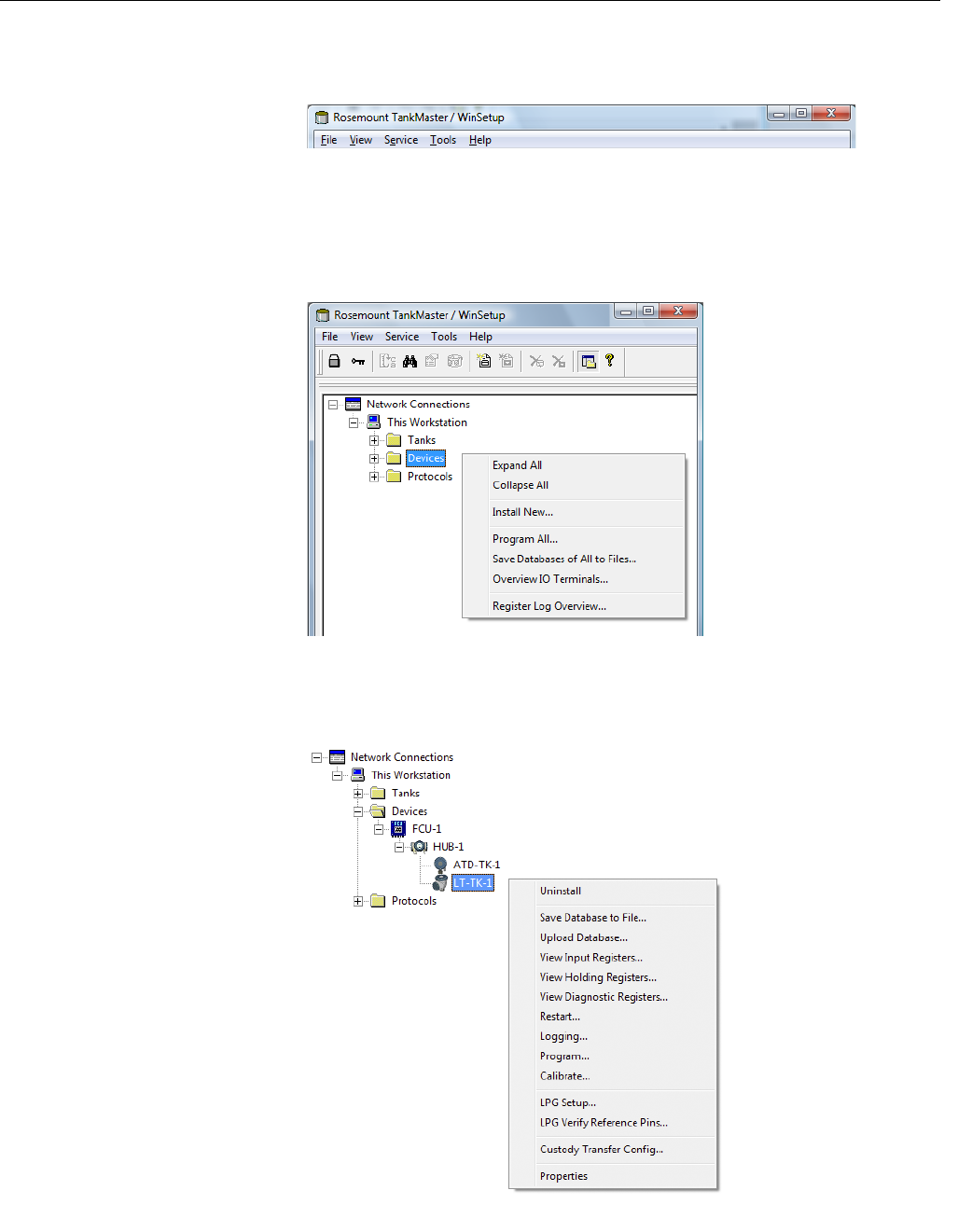Click the active install-new toolbar icon with sparkle
This screenshot has height=1232, width=958.
tap(484, 361)
